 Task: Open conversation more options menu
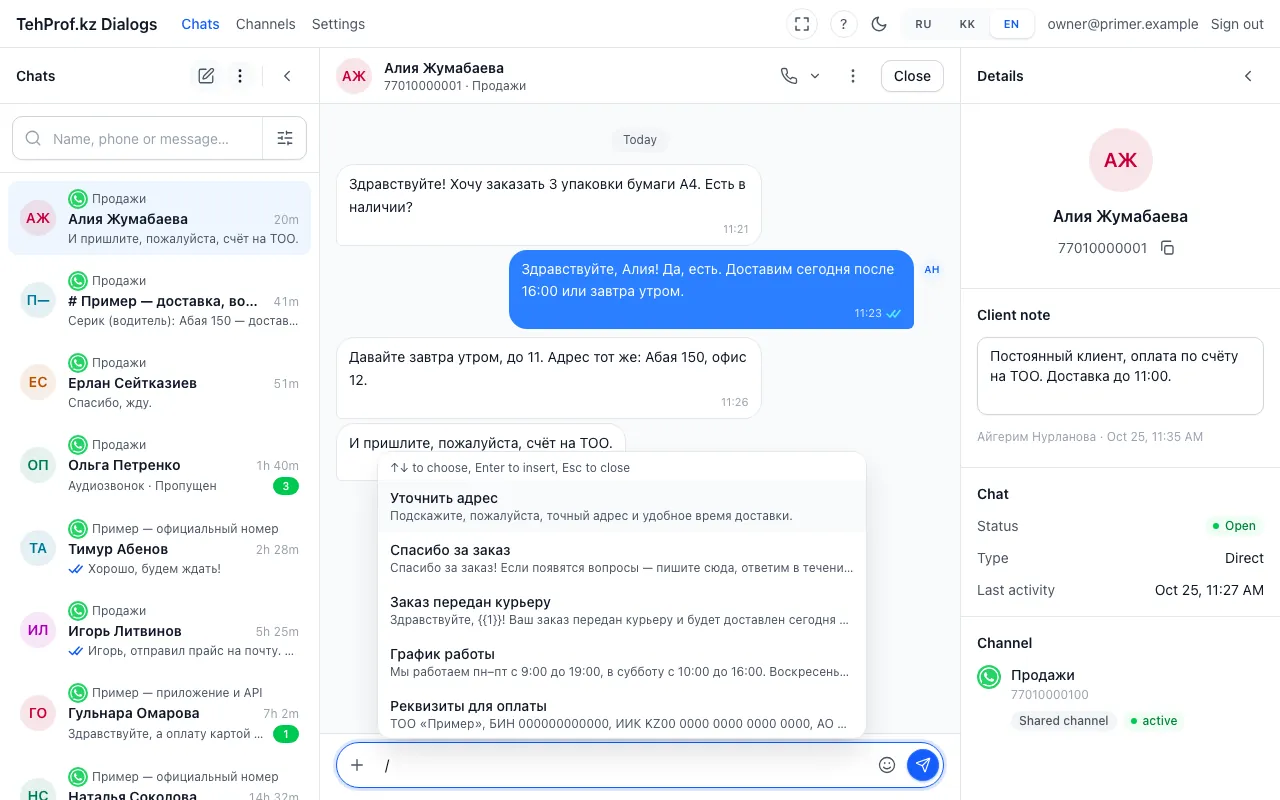pos(853,76)
